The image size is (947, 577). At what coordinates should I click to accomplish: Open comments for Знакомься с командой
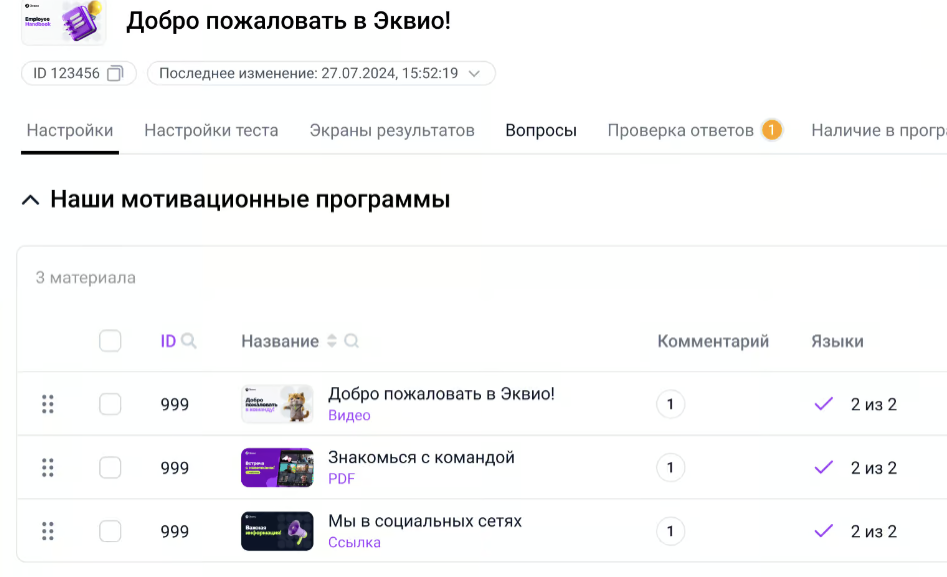coord(670,467)
